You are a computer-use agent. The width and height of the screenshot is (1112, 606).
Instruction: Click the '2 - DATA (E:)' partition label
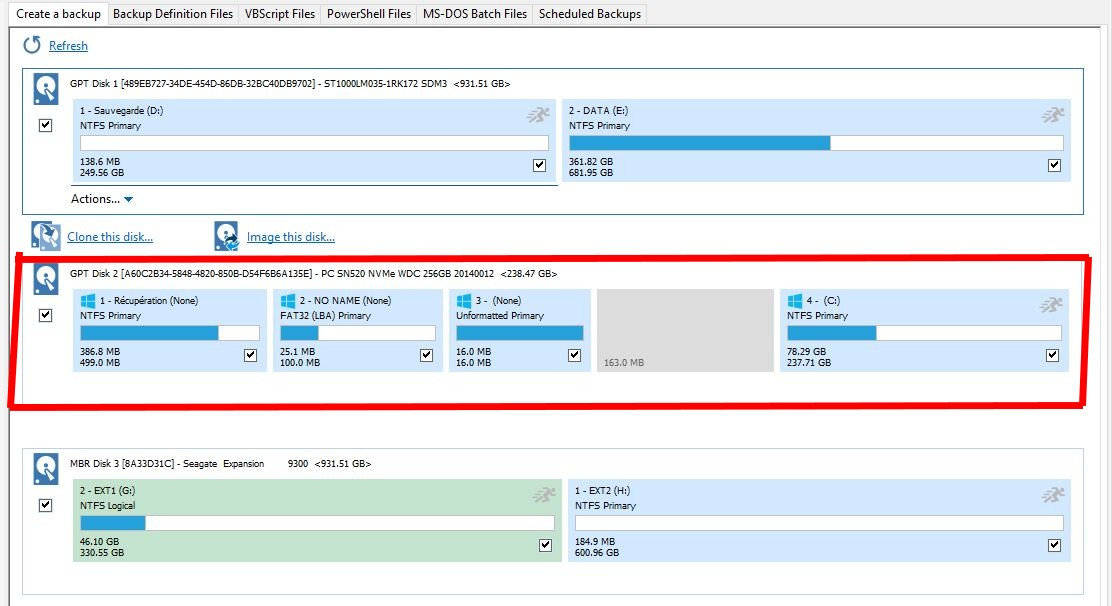[x=598, y=111]
